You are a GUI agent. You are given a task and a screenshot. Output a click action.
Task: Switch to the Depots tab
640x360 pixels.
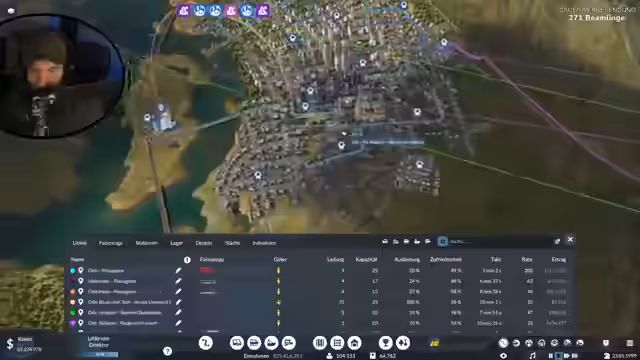(x=204, y=243)
